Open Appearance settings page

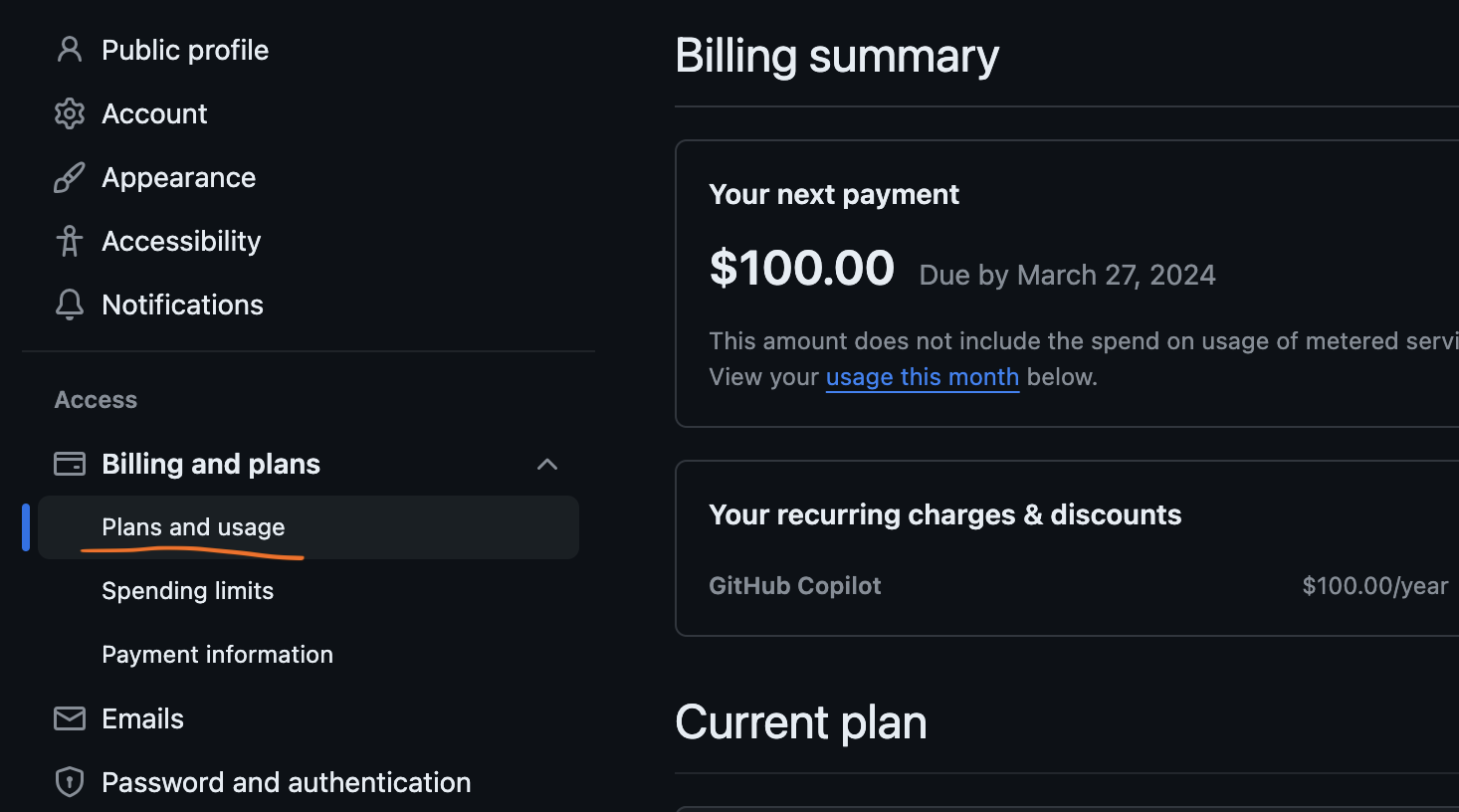[178, 177]
